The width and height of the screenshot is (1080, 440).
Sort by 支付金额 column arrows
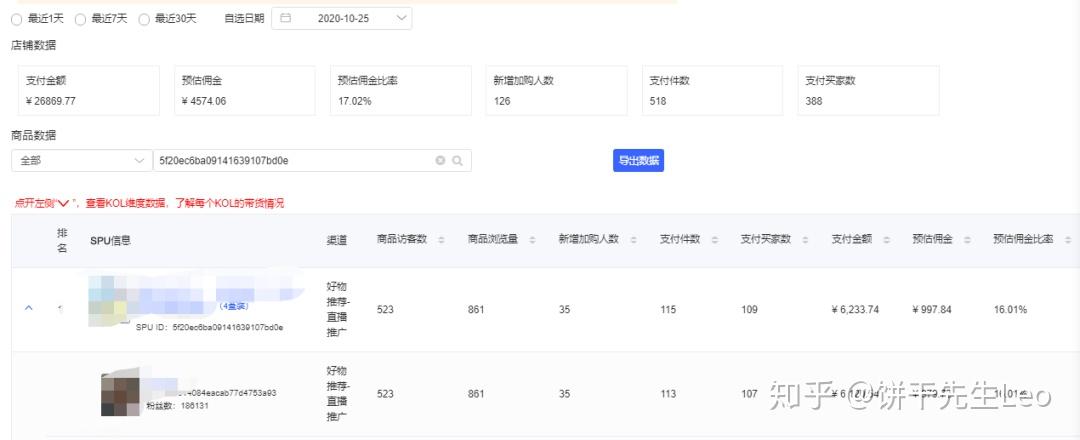[x=886, y=240]
